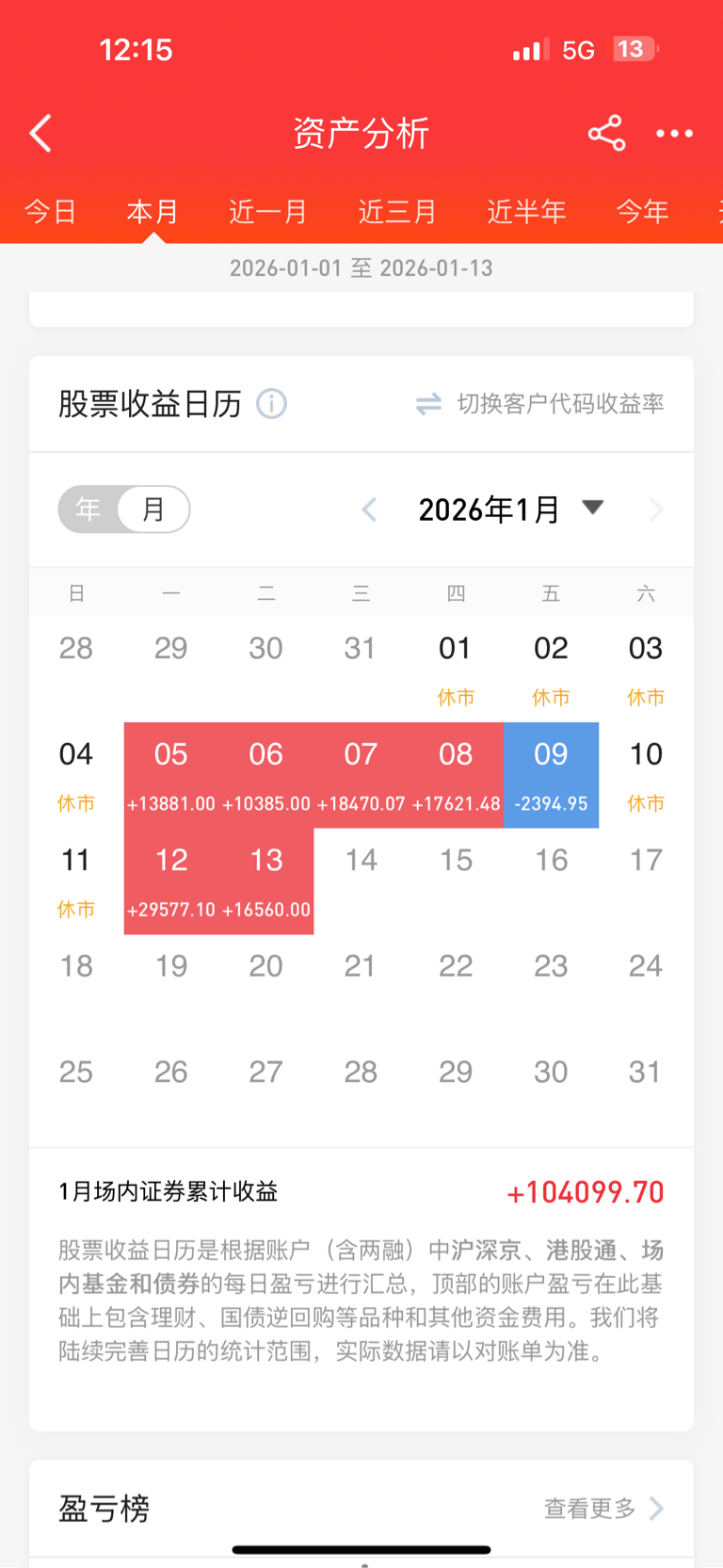
Task: Switch to the 今日 tab
Action: click(x=50, y=211)
